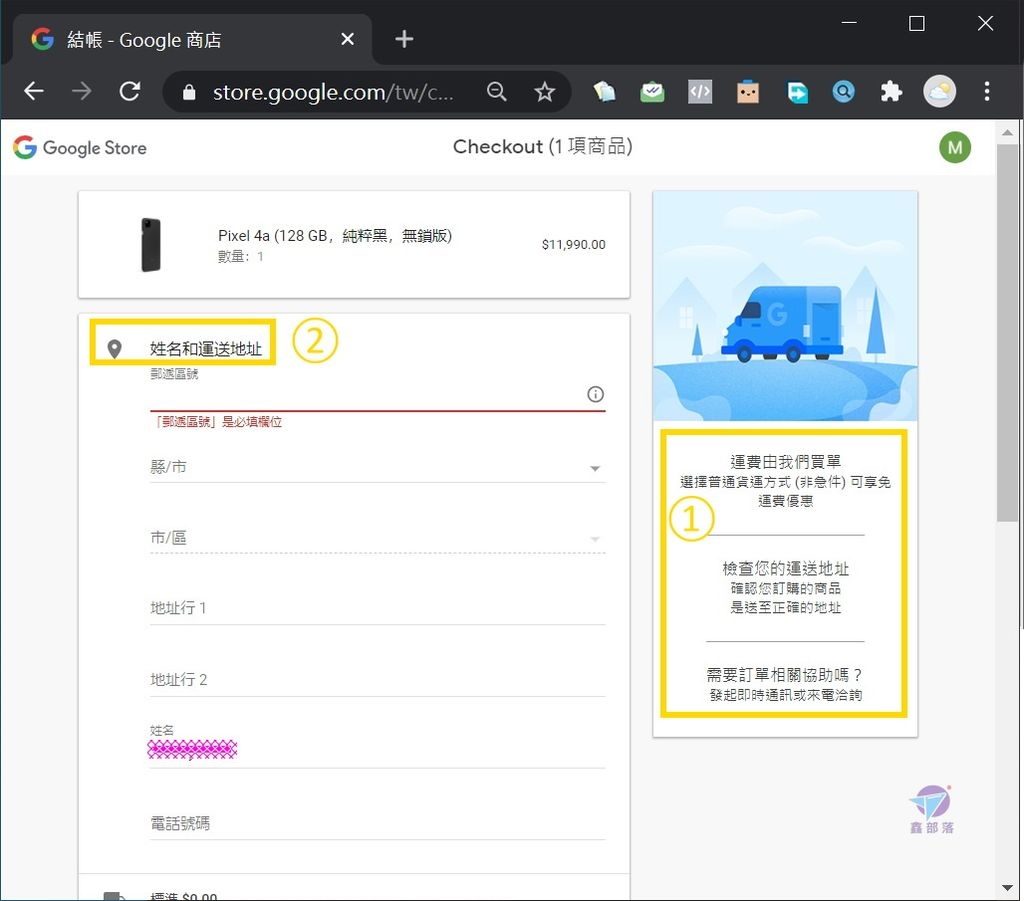Click the address bar URL
1024x901 pixels.
click(333, 92)
